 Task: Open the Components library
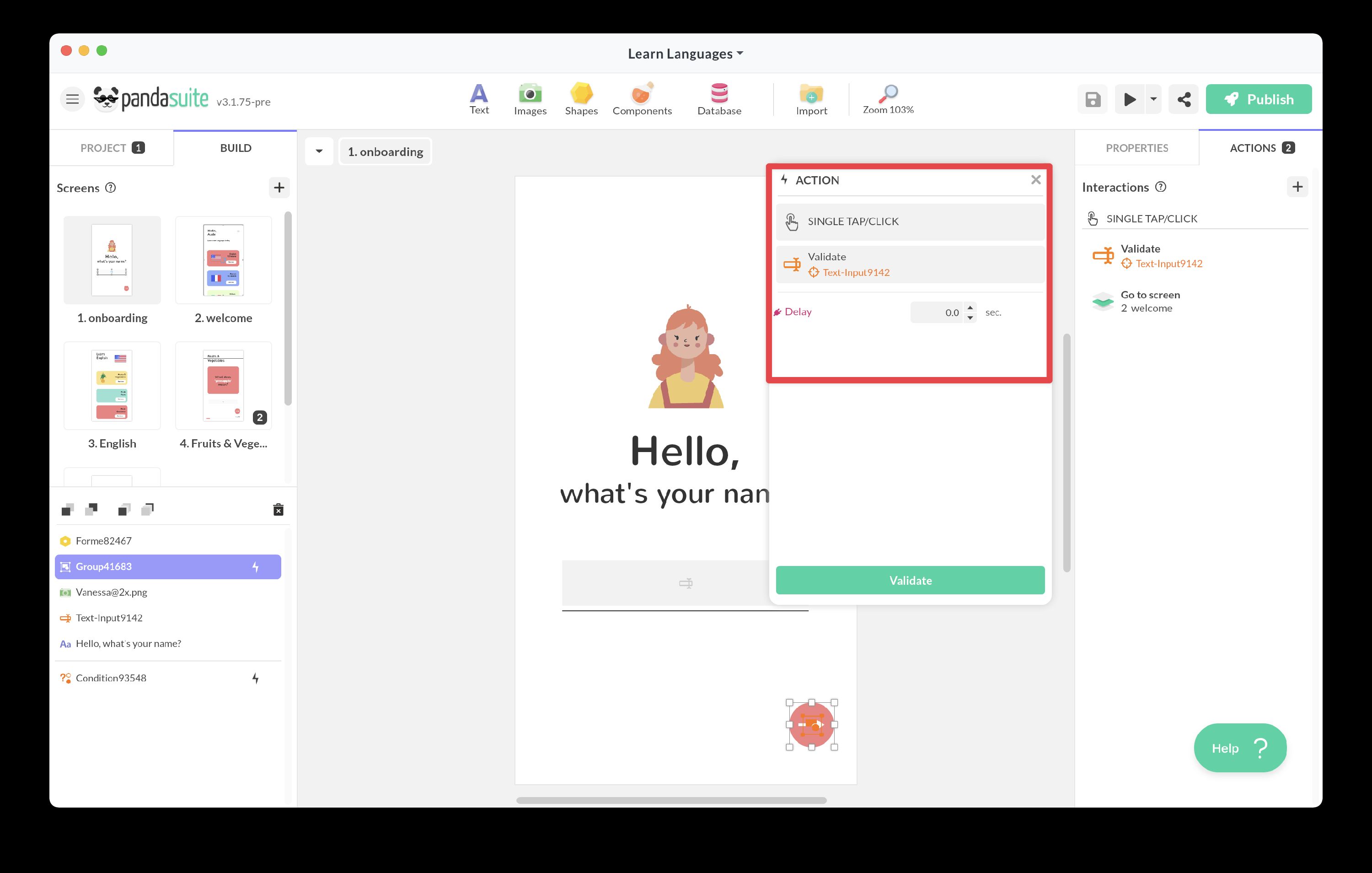pyautogui.click(x=642, y=99)
